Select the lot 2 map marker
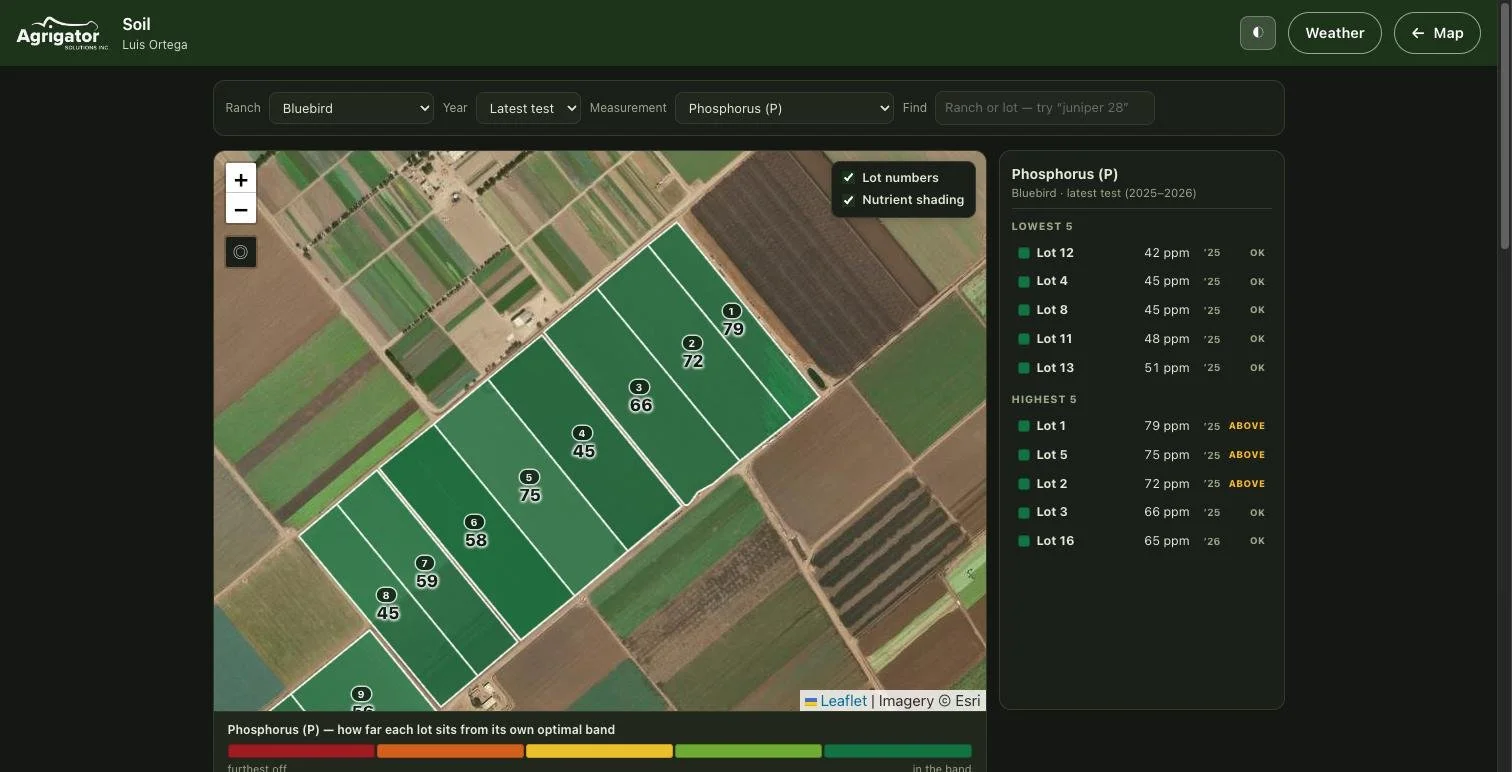The height and width of the screenshot is (772, 1512). [692, 343]
